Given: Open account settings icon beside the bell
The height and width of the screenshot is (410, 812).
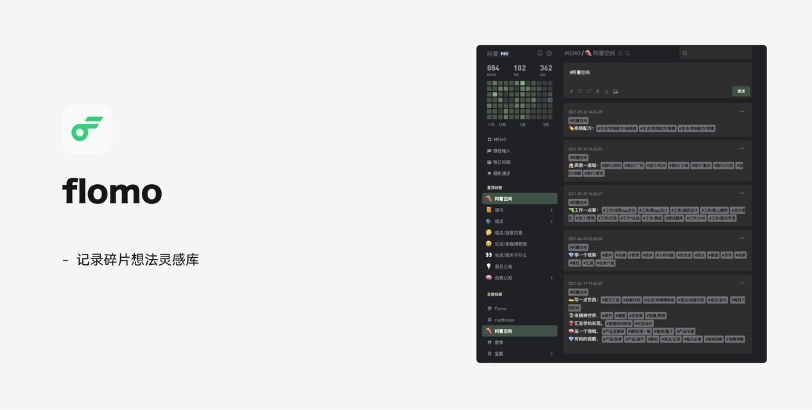Looking at the screenshot, I should [x=549, y=53].
